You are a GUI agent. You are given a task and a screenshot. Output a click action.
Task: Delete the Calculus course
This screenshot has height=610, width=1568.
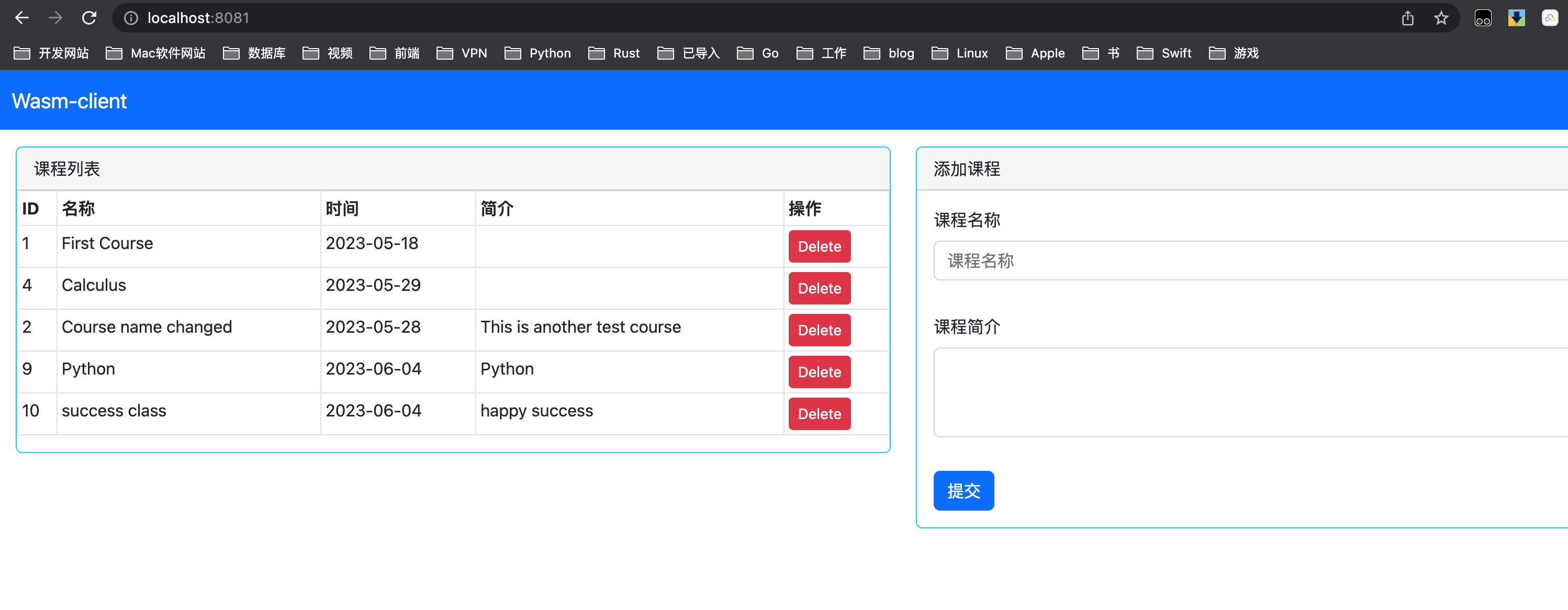click(x=819, y=288)
